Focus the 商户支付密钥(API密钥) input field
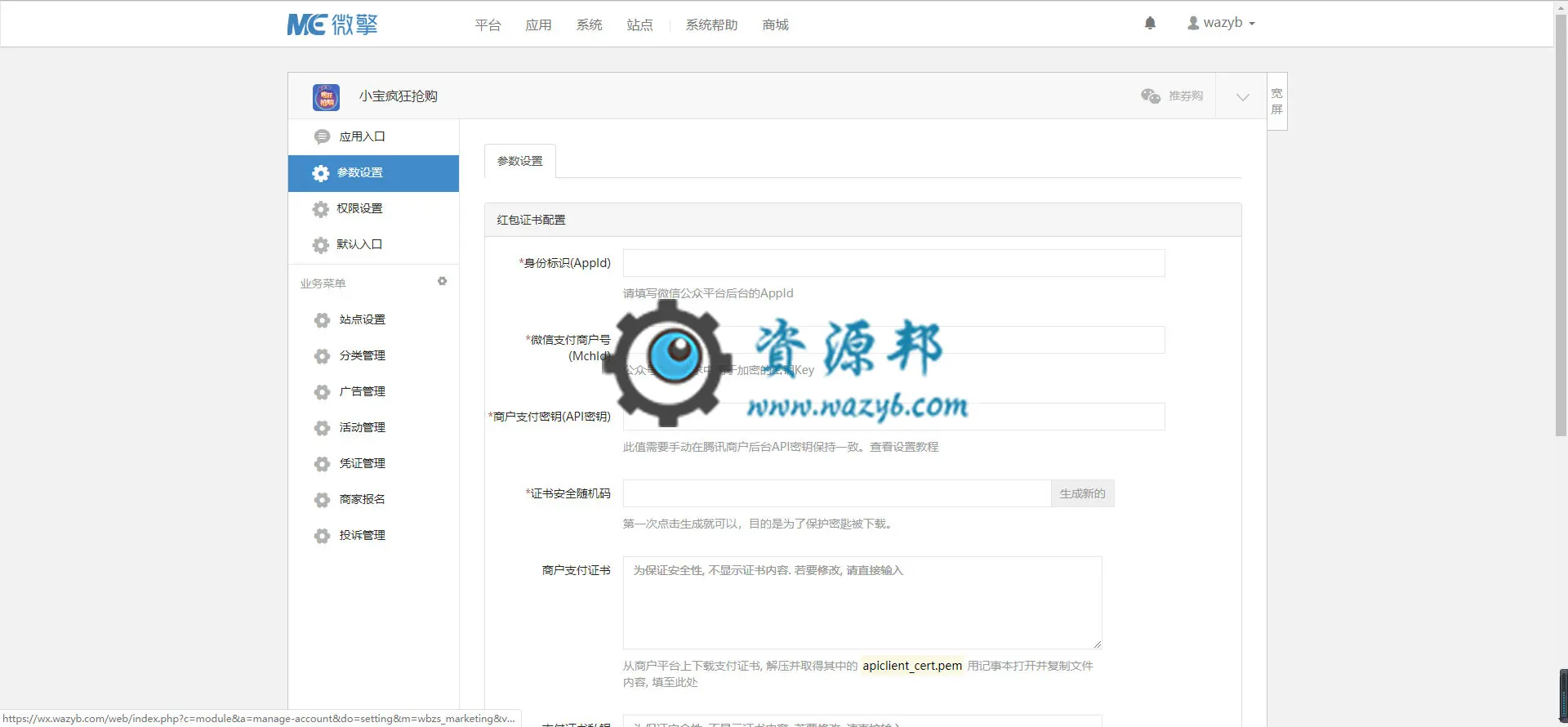Image resolution: width=1568 pixels, height=727 pixels. (x=893, y=417)
